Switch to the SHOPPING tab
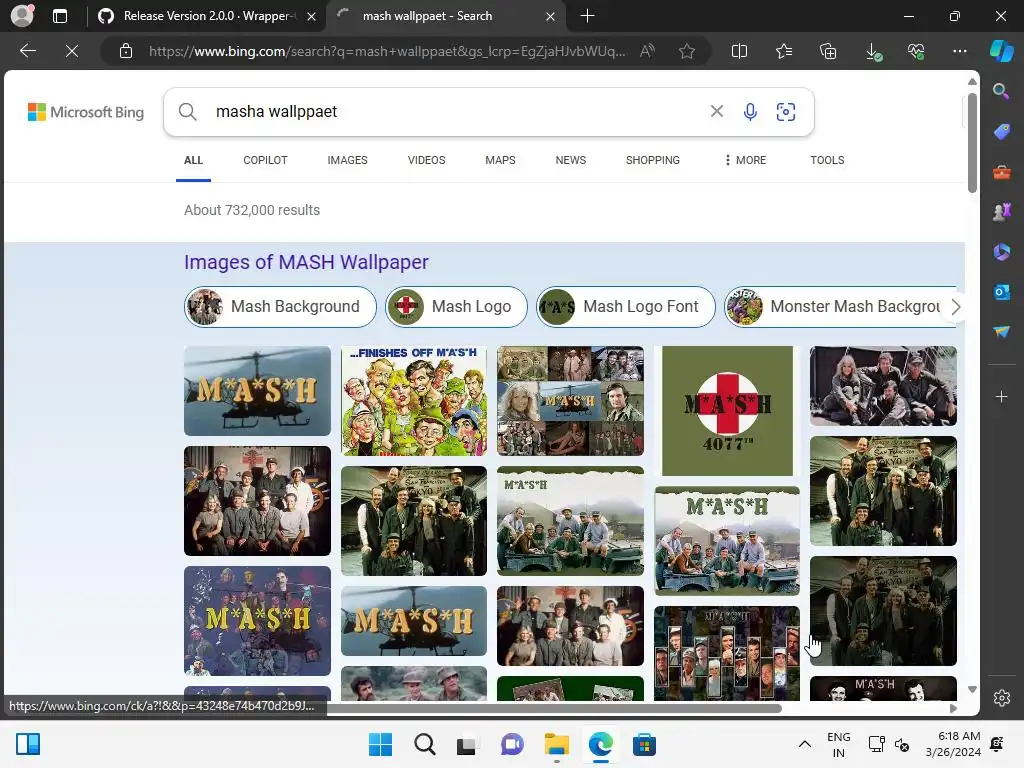 pyautogui.click(x=652, y=160)
